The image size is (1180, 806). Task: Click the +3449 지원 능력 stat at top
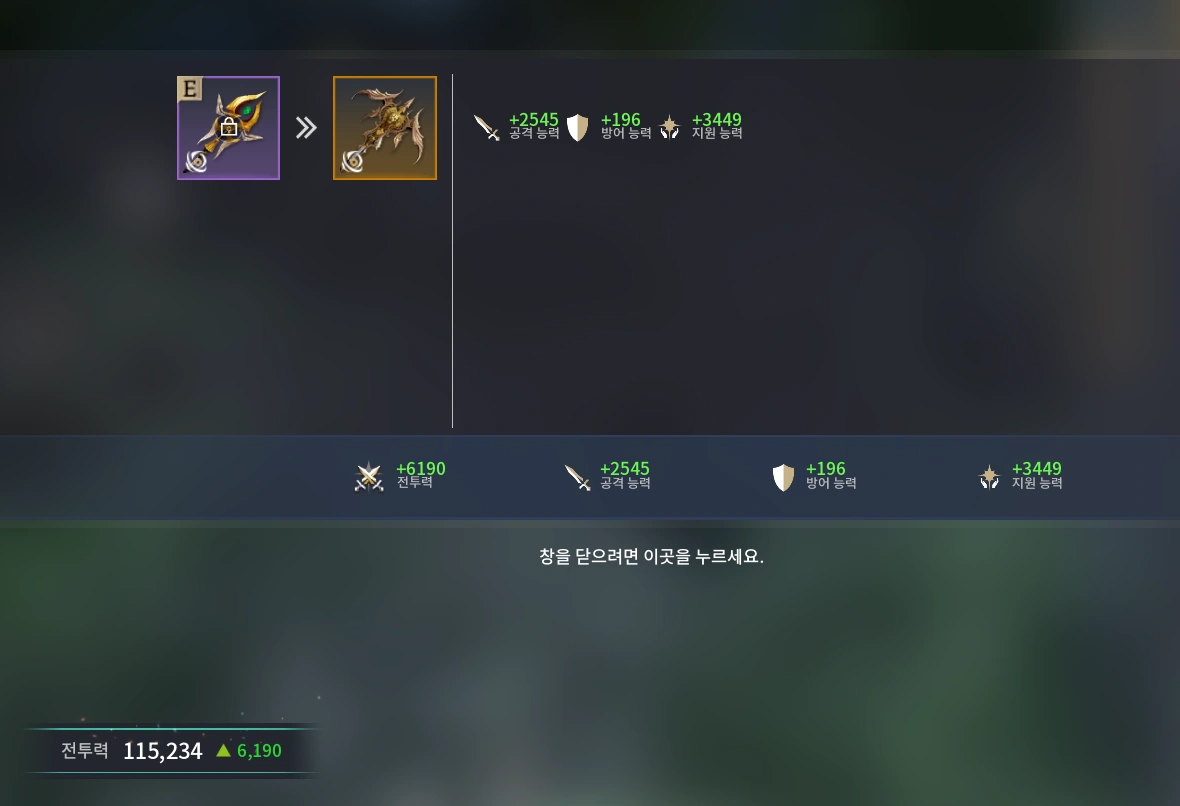(717, 126)
